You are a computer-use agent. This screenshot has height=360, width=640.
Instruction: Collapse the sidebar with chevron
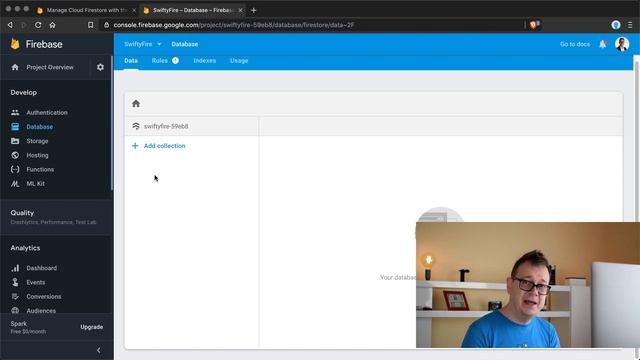click(98, 350)
